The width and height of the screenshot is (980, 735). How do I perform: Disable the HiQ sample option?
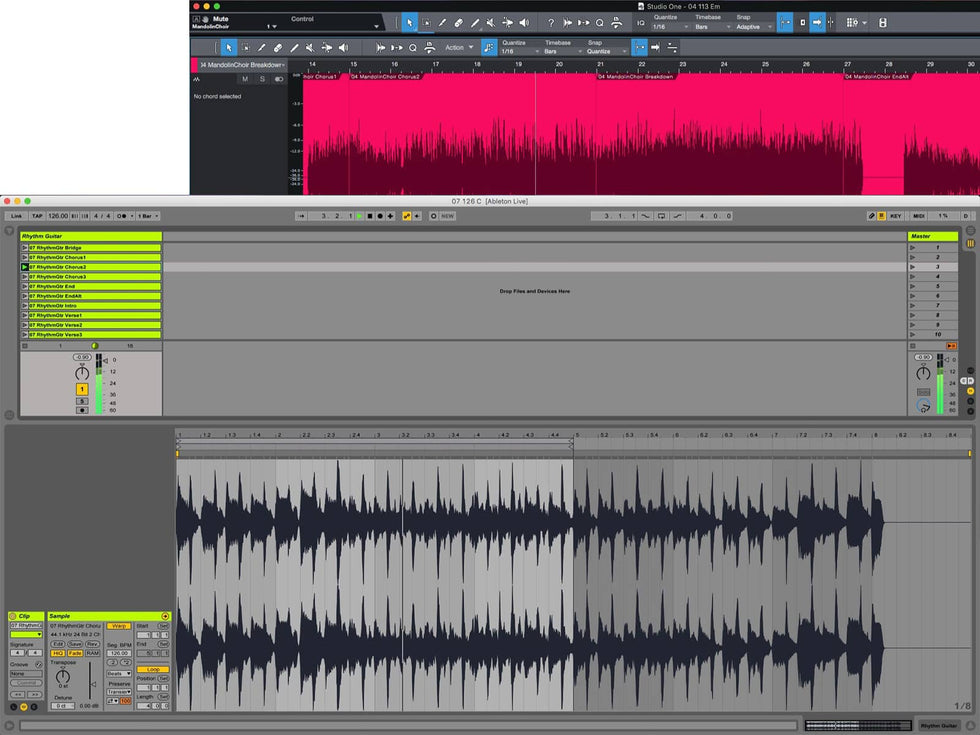[x=58, y=653]
